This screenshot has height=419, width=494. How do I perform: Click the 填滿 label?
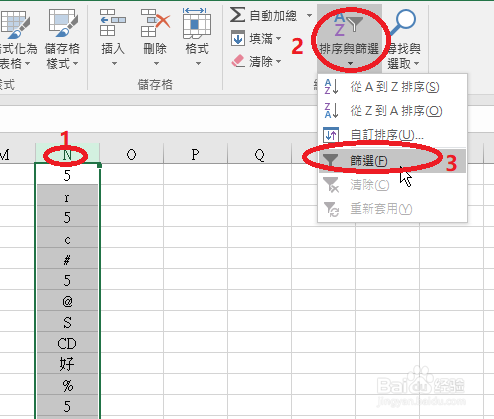pyautogui.click(x=261, y=38)
